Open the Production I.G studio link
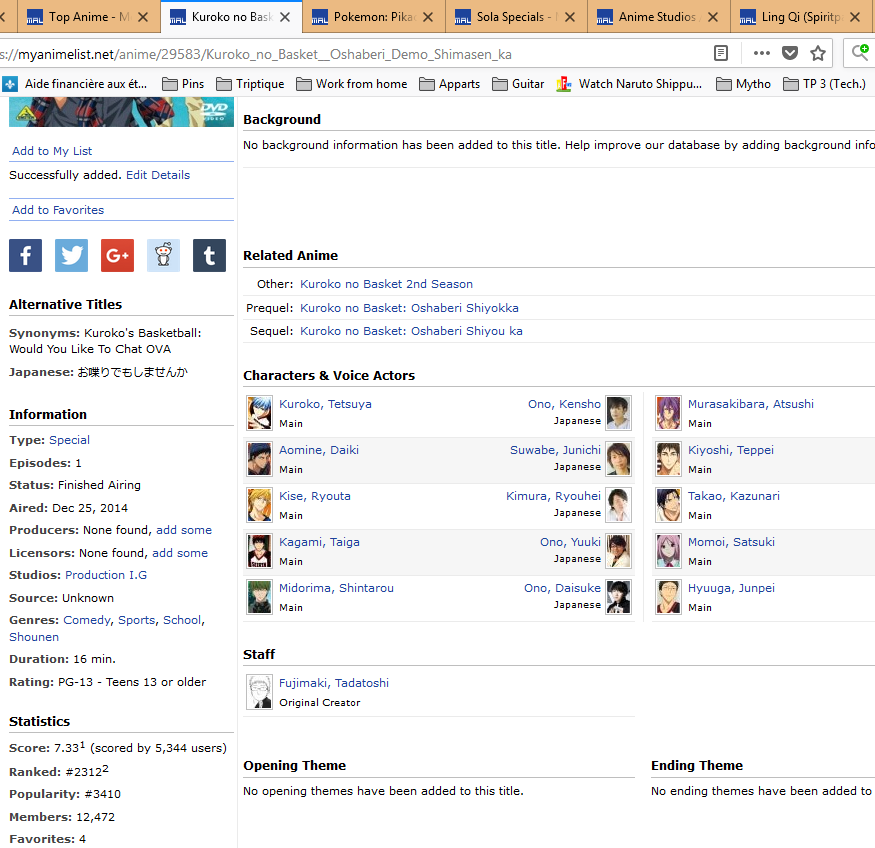Viewport: 875px width, 848px height. tap(106, 575)
